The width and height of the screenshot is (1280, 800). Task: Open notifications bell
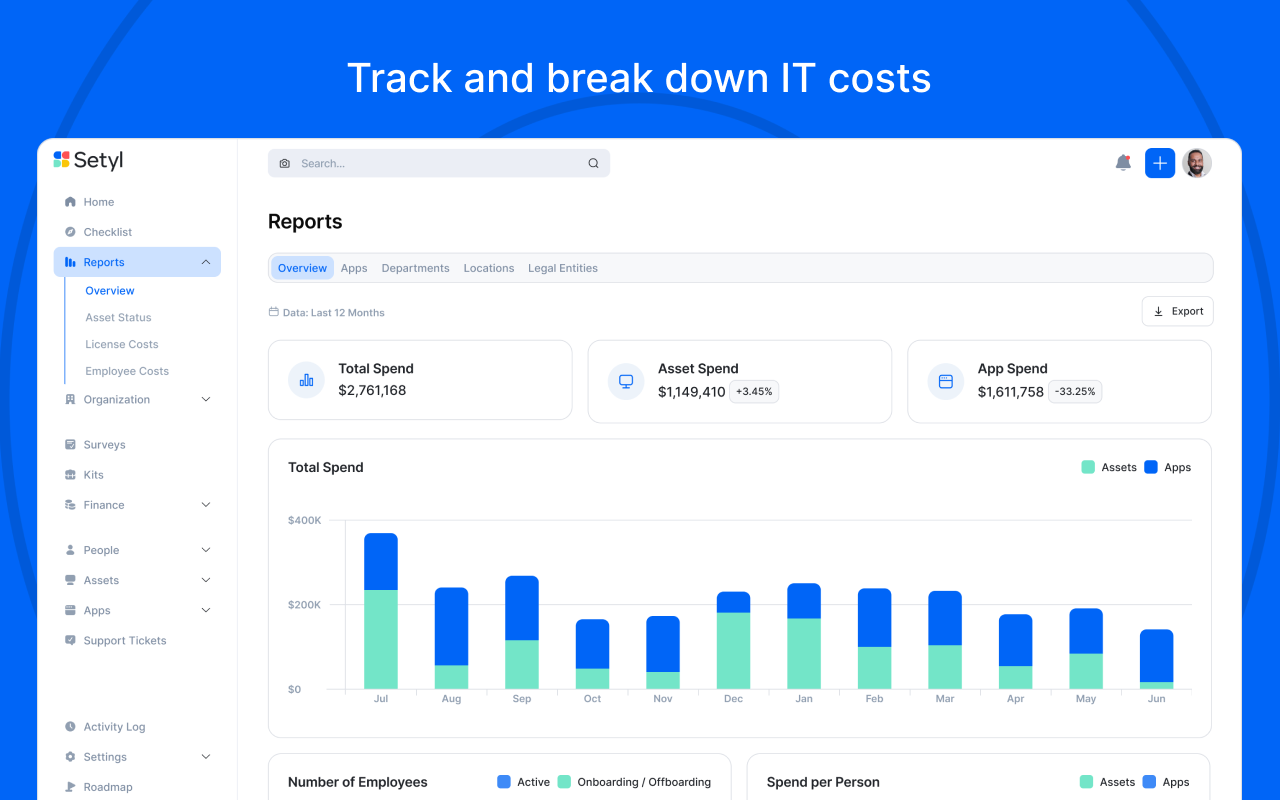click(x=1123, y=163)
